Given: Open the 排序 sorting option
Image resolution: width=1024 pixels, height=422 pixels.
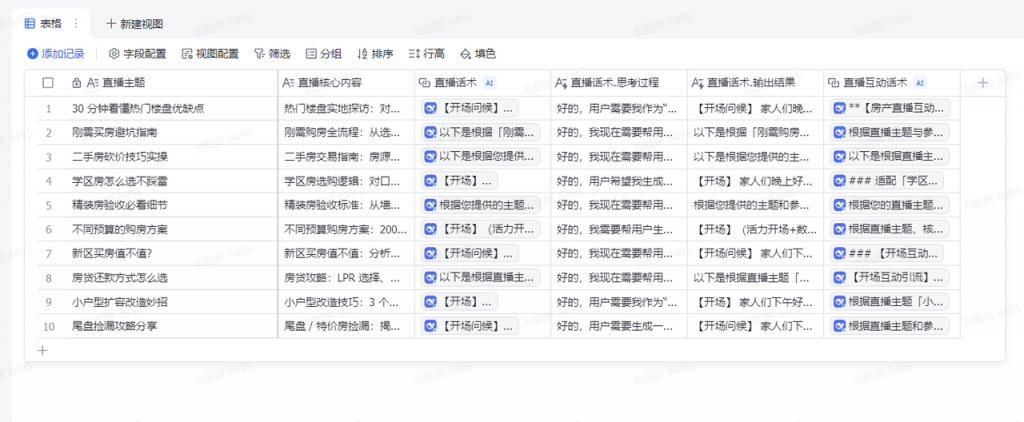Looking at the screenshot, I should [376, 54].
